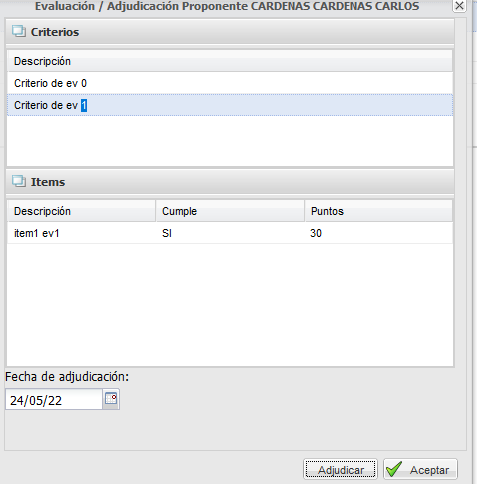The width and height of the screenshot is (477, 484).
Task: Click the dialog title naming CARDENAS CARDENAS CARLOS
Action: pyautogui.click(x=227, y=6)
